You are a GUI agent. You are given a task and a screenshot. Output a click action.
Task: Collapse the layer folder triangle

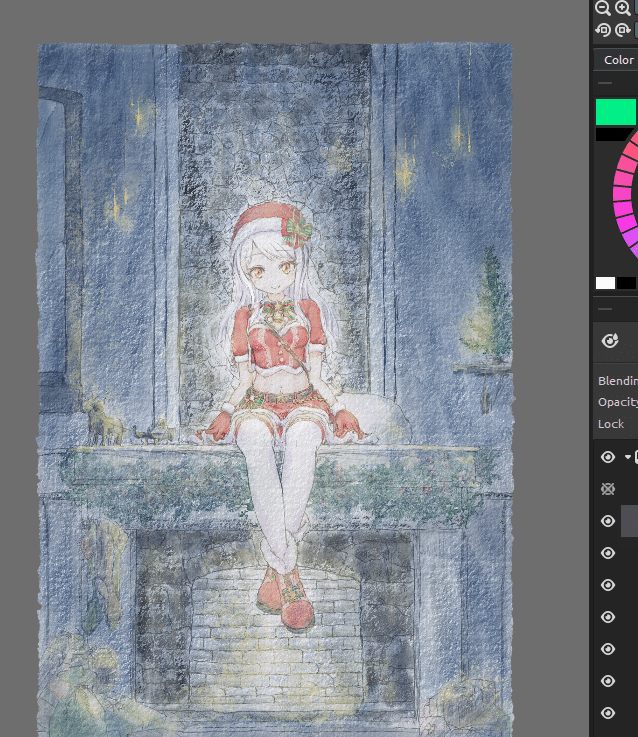[628, 457]
